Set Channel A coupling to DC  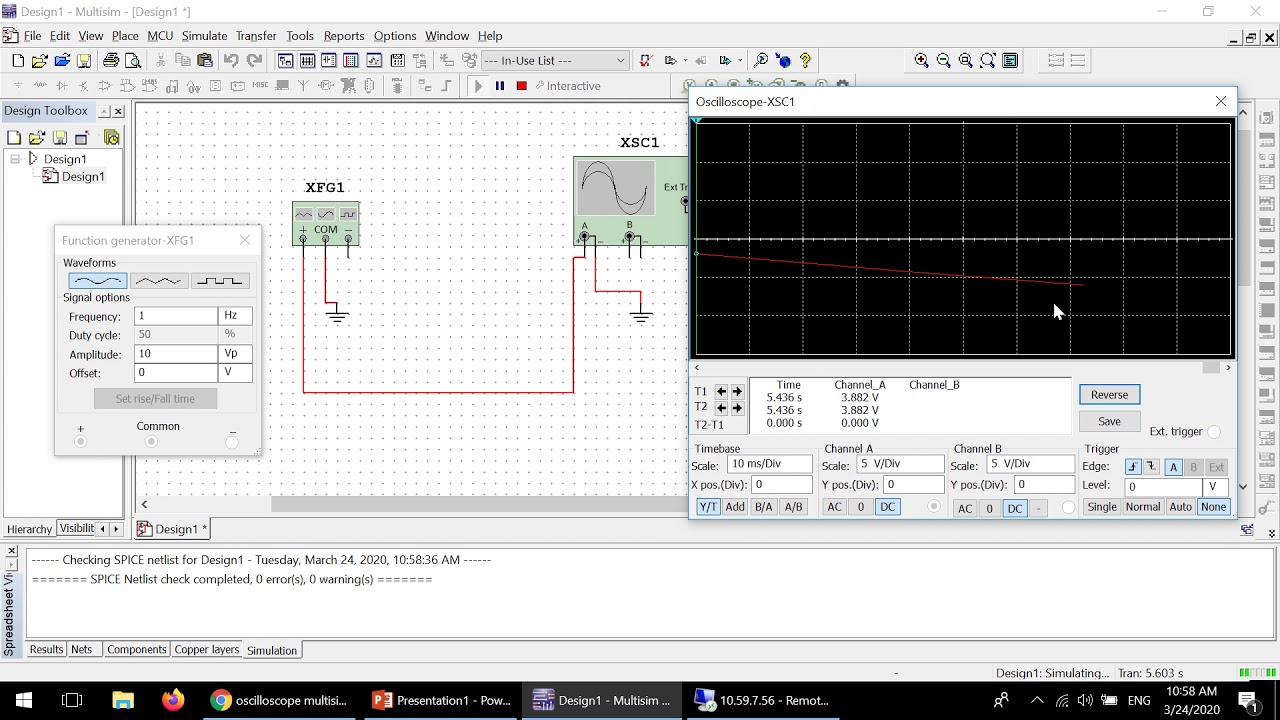[887, 507]
